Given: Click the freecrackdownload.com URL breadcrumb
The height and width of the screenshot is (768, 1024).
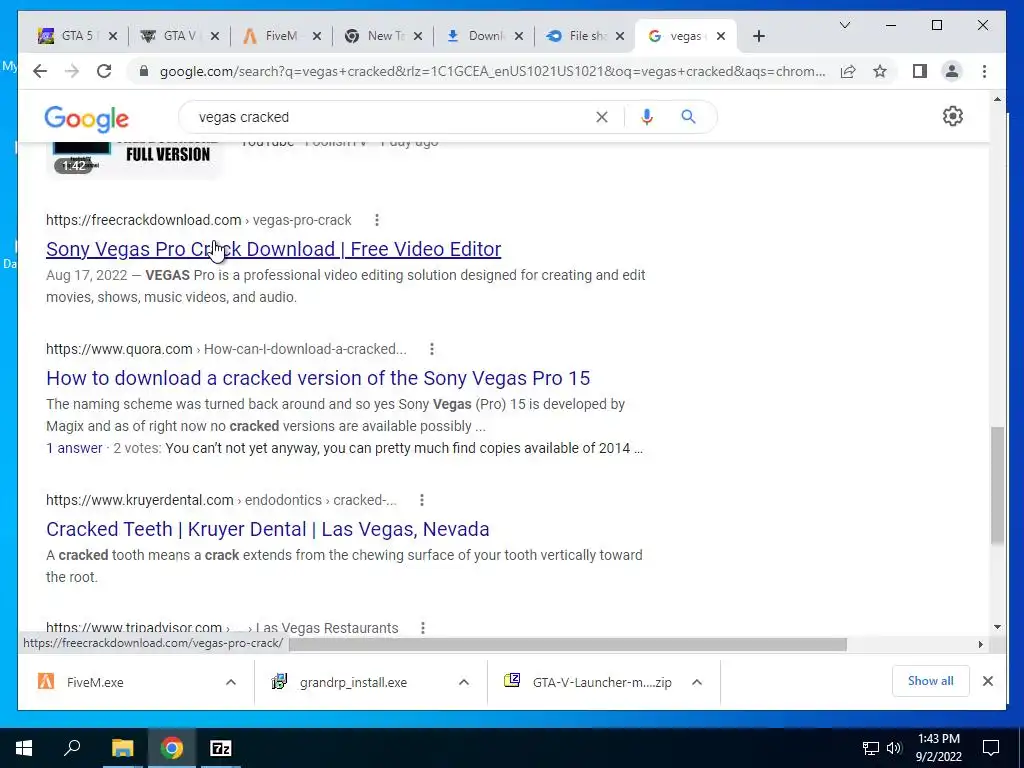Looking at the screenshot, I should point(199,220).
